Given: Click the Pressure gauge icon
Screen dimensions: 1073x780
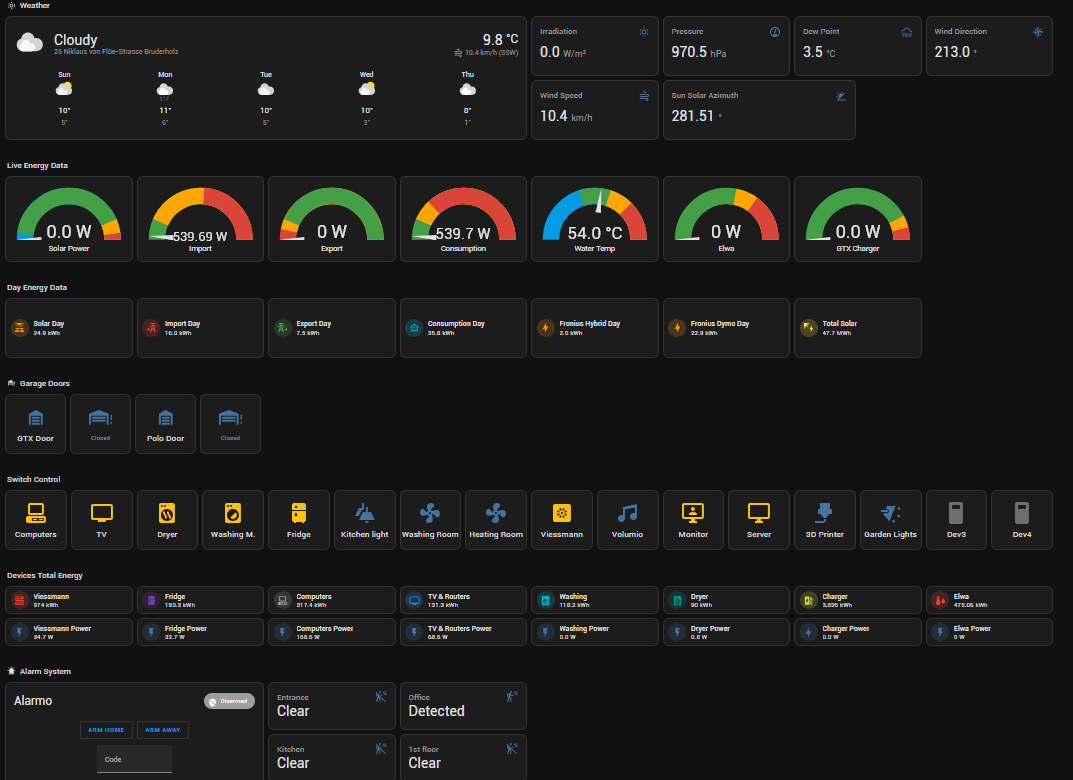Looking at the screenshot, I should (x=775, y=32).
